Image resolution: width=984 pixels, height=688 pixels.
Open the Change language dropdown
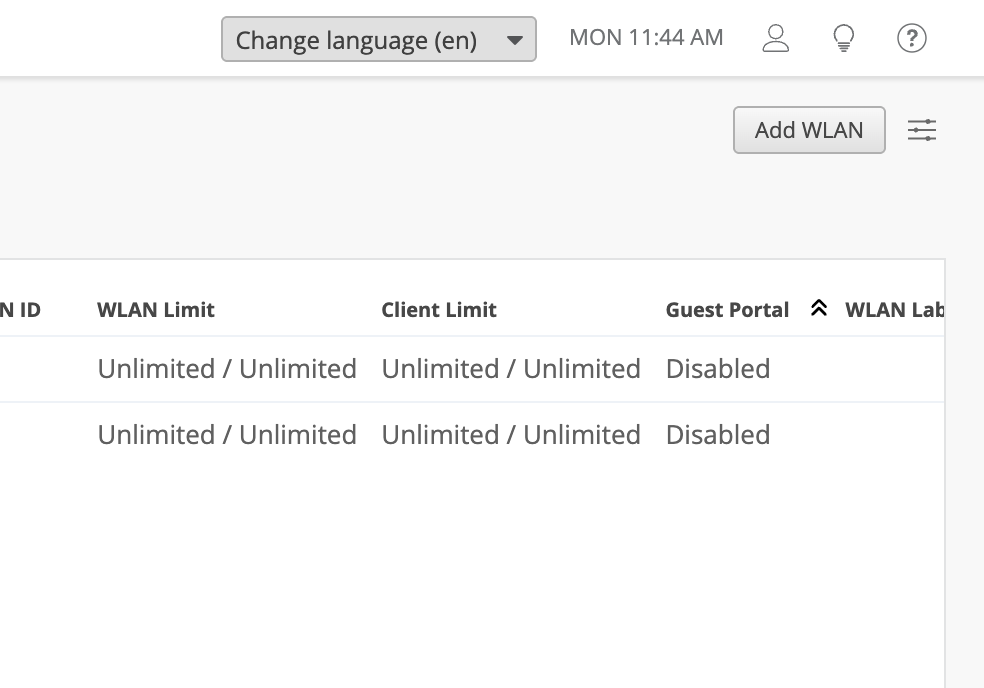[x=378, y=40]
